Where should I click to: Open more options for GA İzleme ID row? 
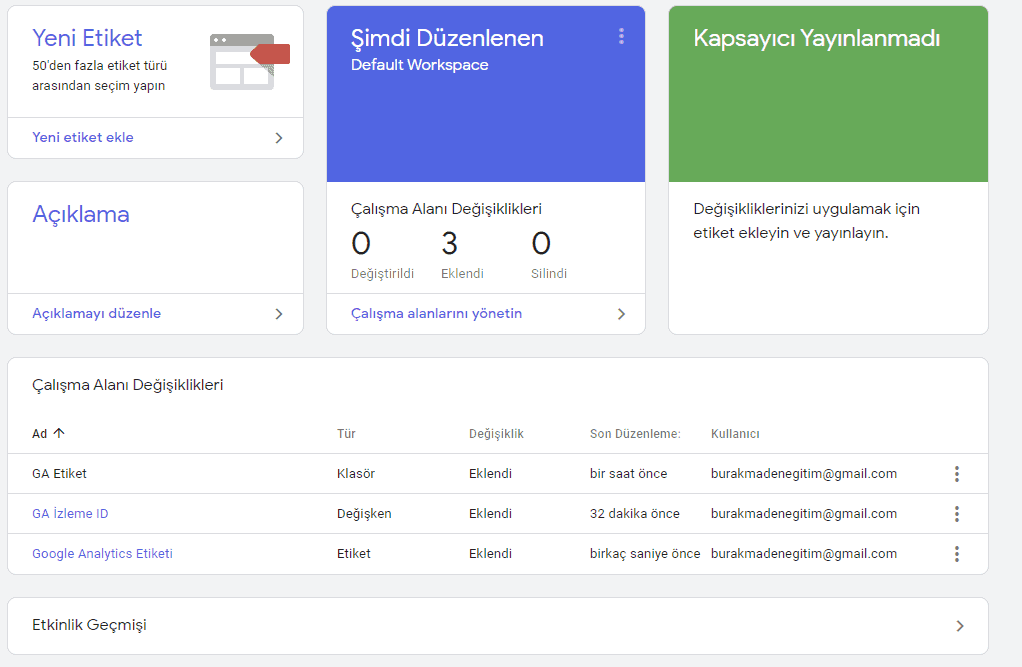pos(956,514)
